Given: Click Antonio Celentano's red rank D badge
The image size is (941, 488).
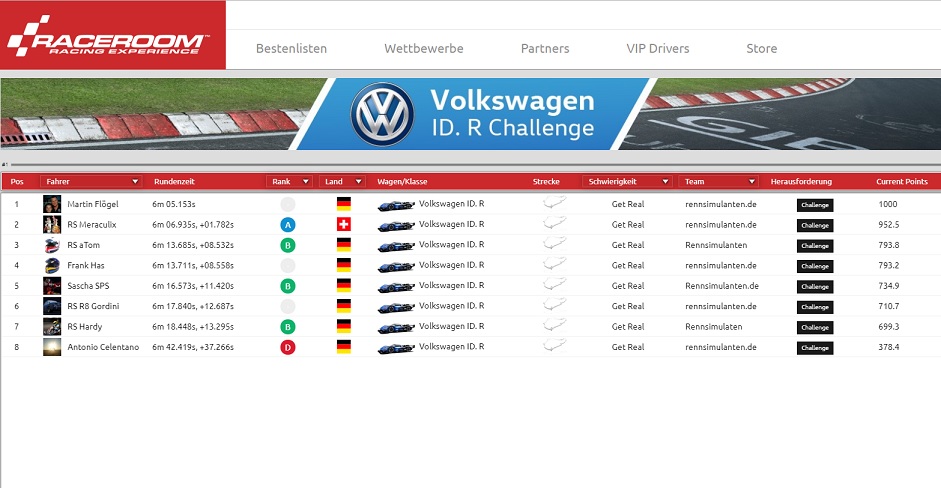Looking at the screenshot, I should click(287, 347).
